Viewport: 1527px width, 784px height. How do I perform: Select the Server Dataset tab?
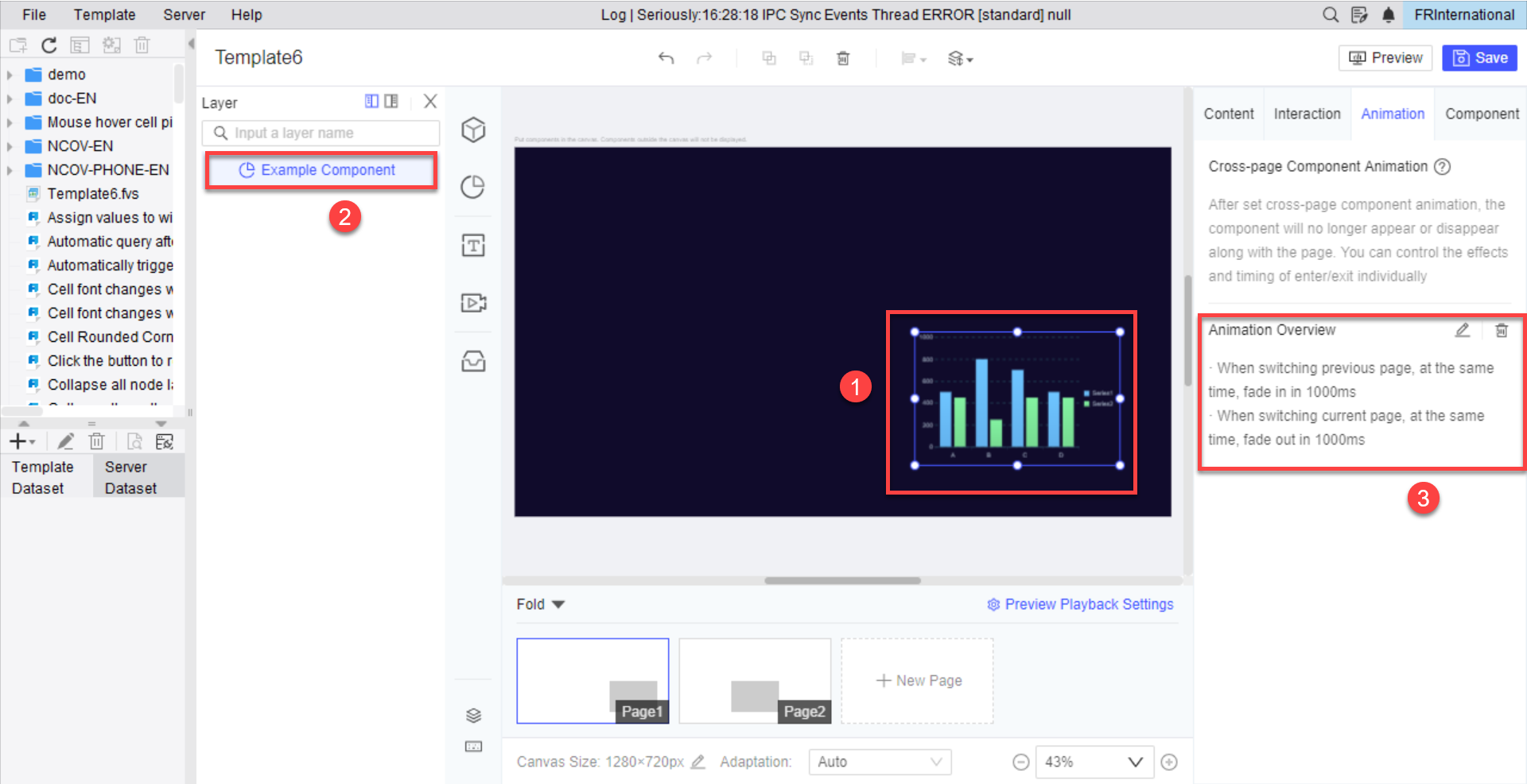coord(138,477)
